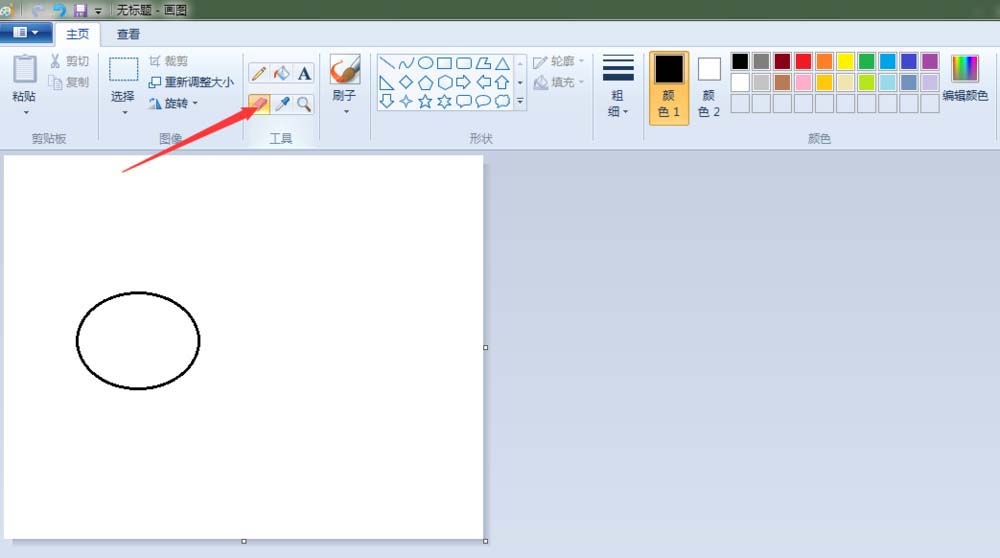The image size is (1000, 558).
Task: Choose the Curve shape
Action: pos(406,63)
